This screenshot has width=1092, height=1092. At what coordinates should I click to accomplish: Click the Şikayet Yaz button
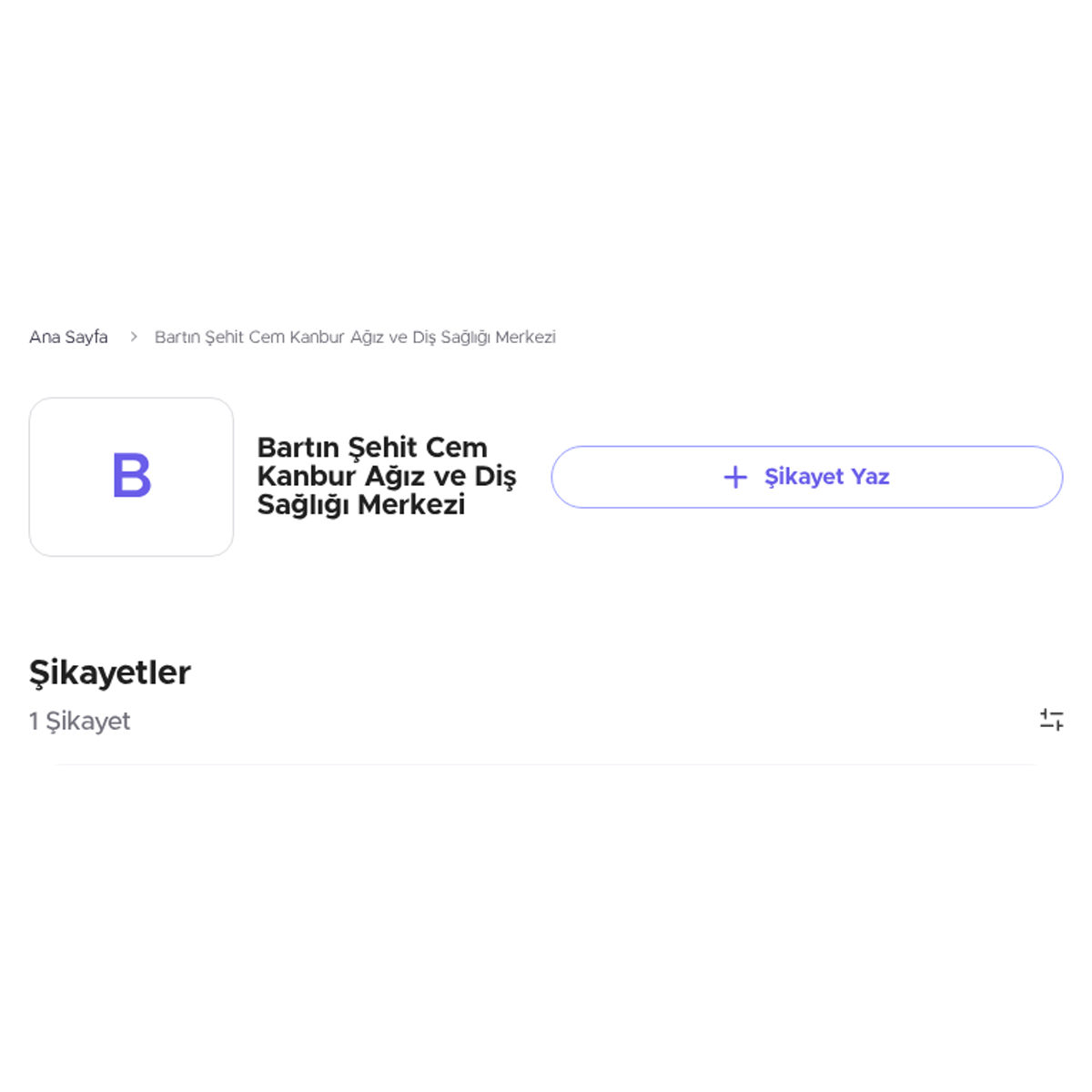coord(807,477)
